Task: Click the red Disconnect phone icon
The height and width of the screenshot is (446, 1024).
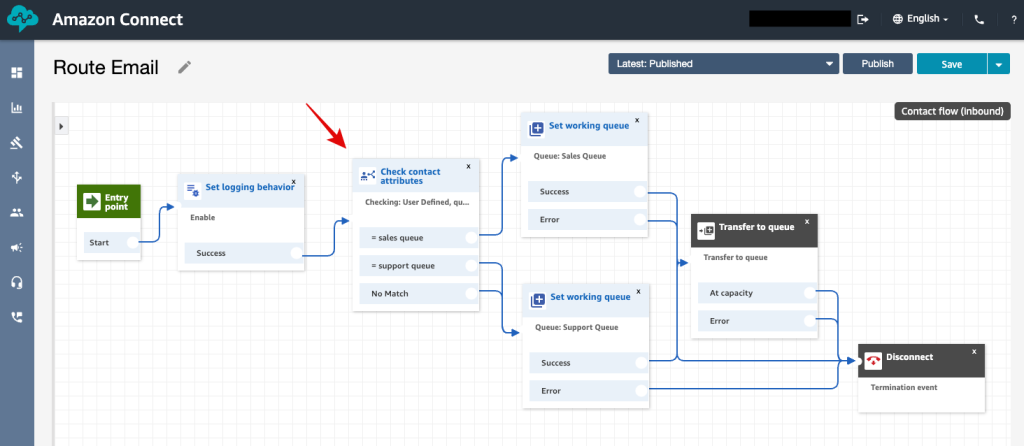Action: click(x=873, y=360)
